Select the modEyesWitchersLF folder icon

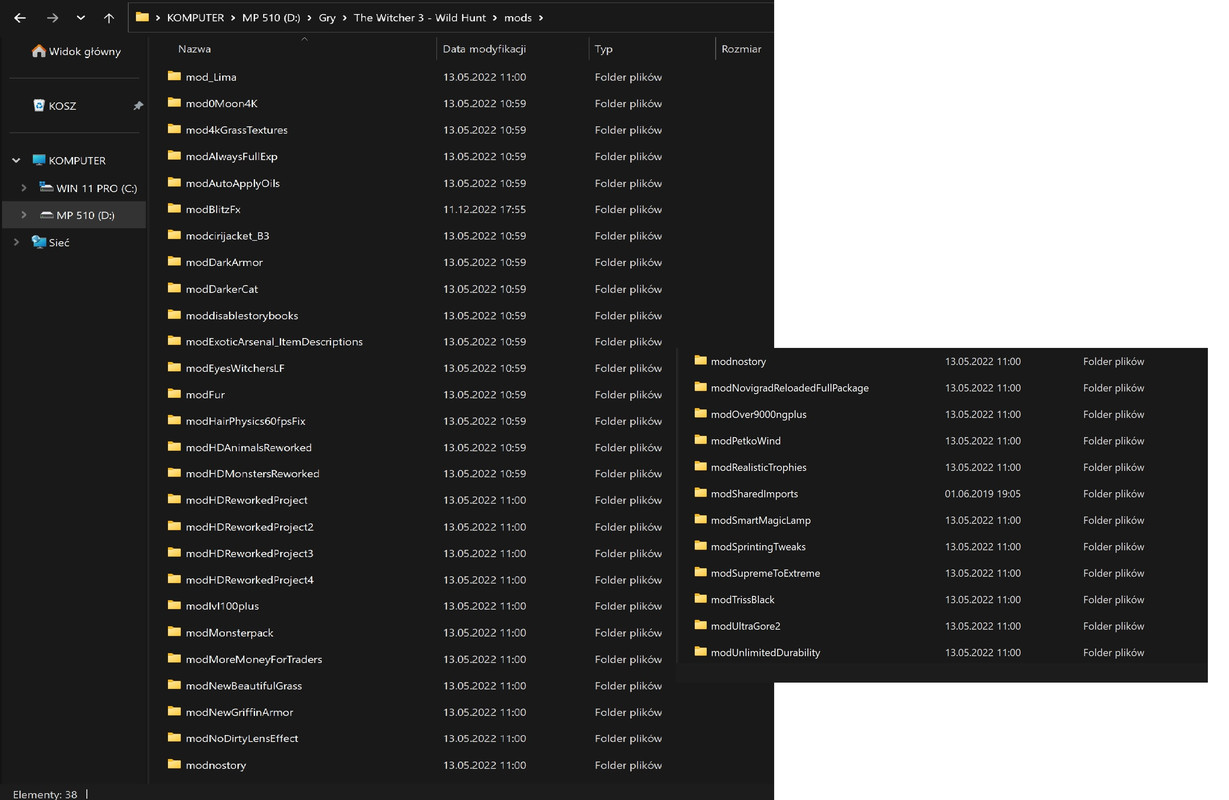174,368
